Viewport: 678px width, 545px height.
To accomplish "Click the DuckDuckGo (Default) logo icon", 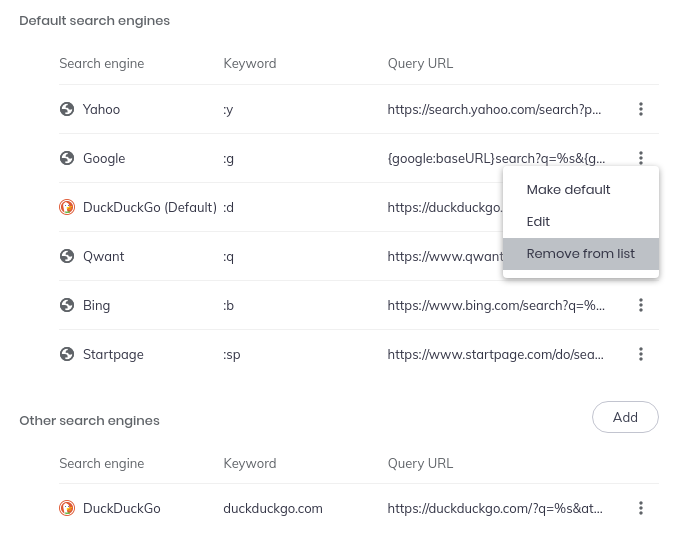I will (x=67, y=207).
